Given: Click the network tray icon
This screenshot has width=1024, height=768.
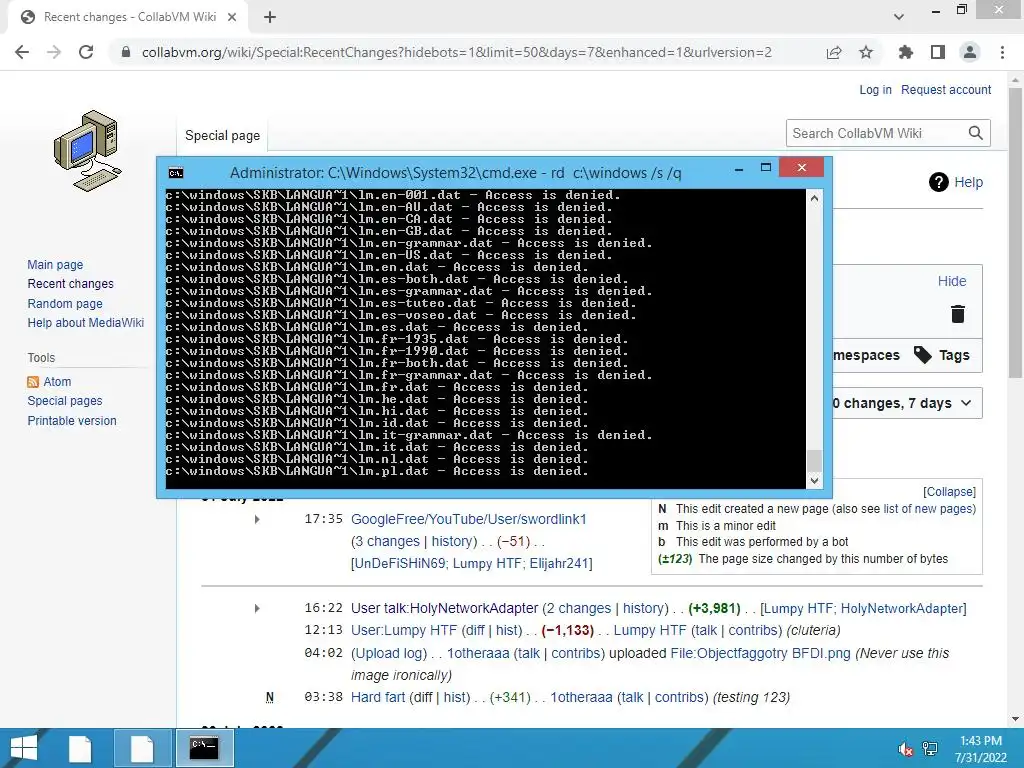Looking at the screenshot, I should [930, 749].
